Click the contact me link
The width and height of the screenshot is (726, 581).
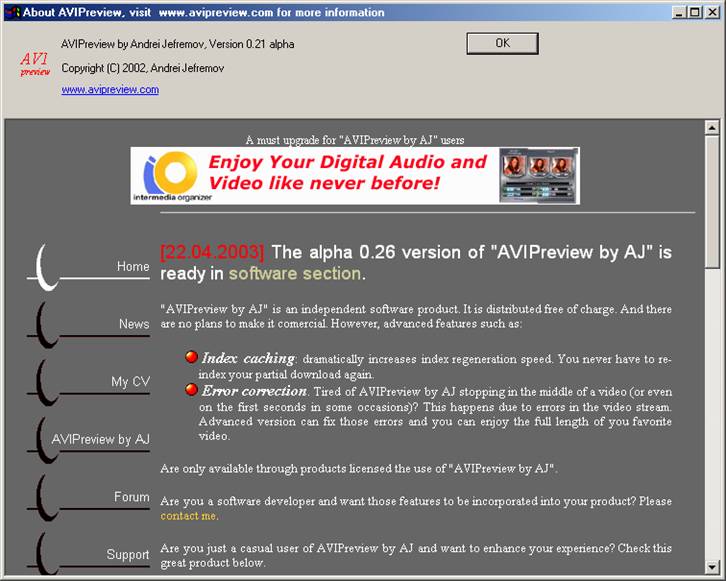188,516
